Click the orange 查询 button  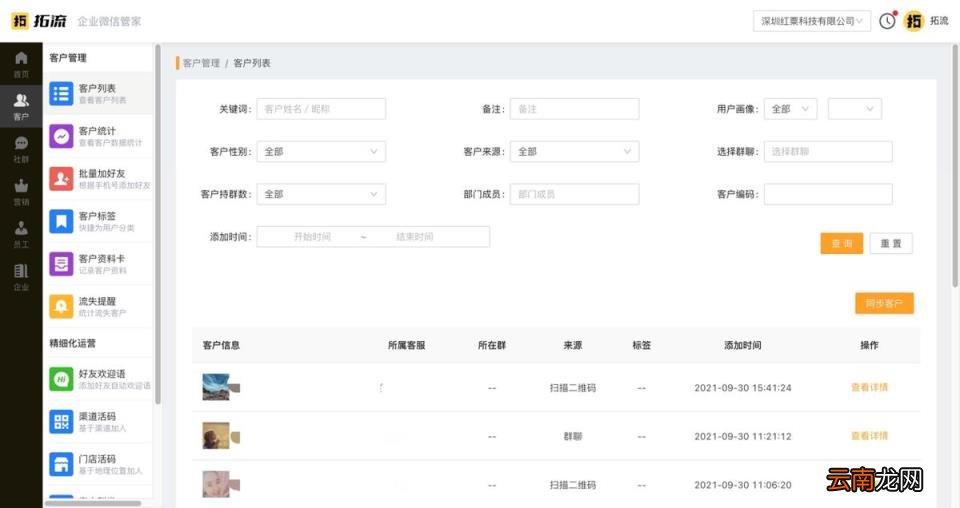click(841, 244)
